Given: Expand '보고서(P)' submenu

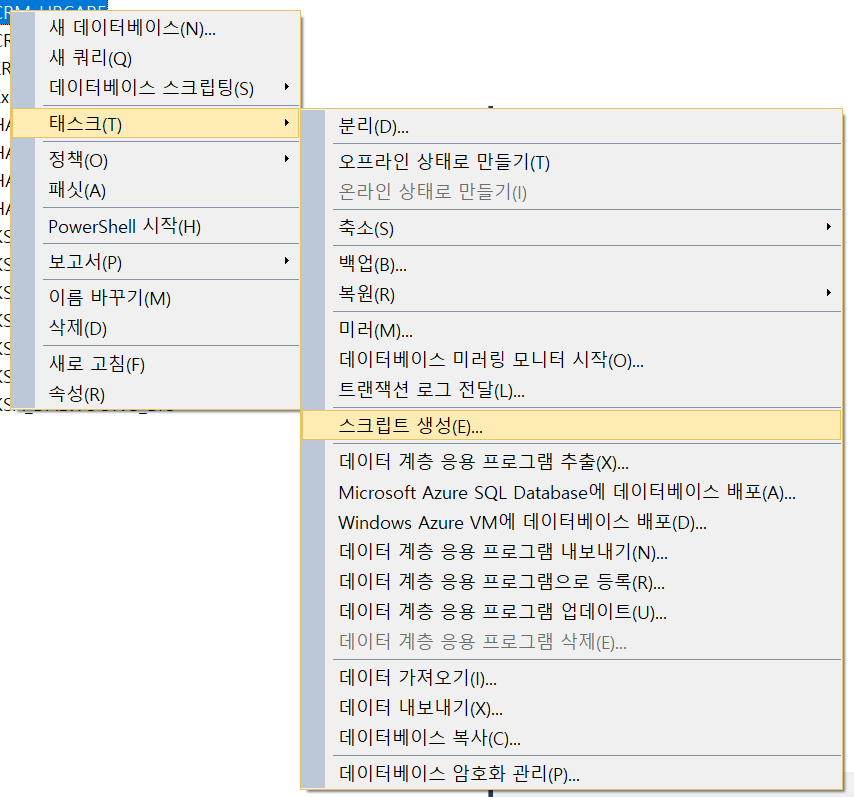Looking at the screenshot, I should [85, 262].
